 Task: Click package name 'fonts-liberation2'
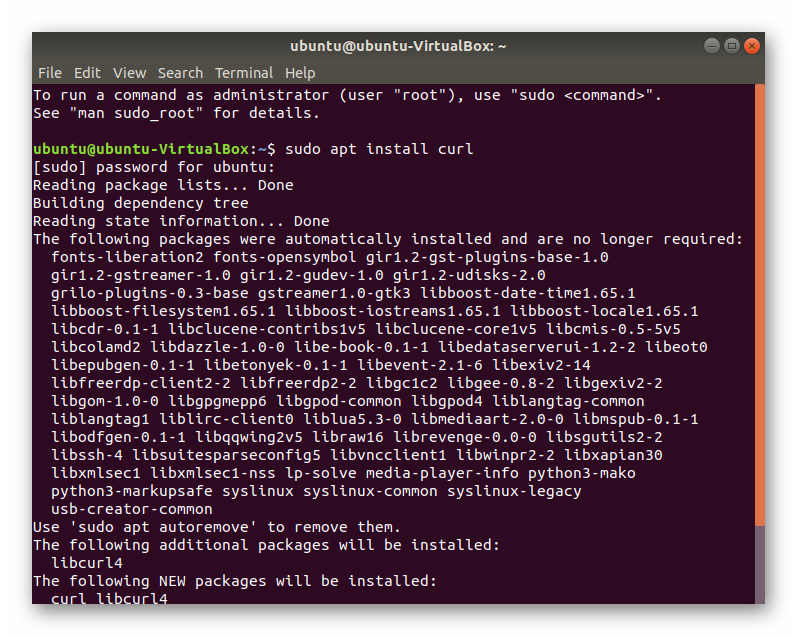coord(127,257)
